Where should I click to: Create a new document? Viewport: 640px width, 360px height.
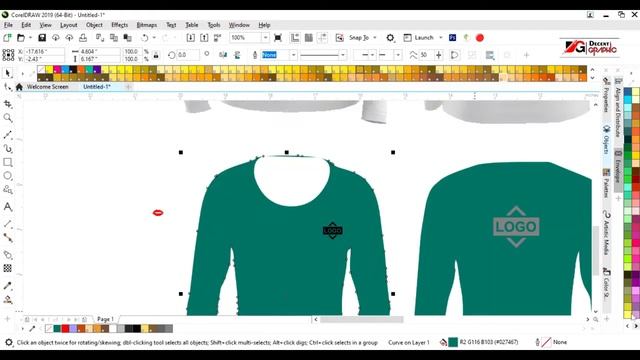(x=7, y=38)
